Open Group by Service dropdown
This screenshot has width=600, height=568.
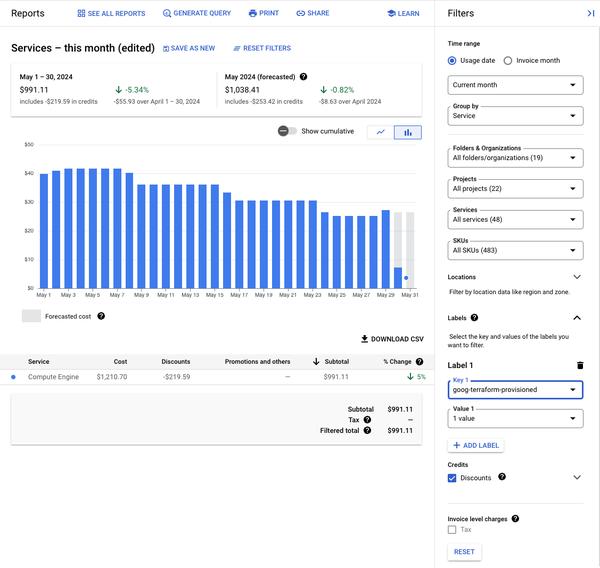tap(515, 116)
